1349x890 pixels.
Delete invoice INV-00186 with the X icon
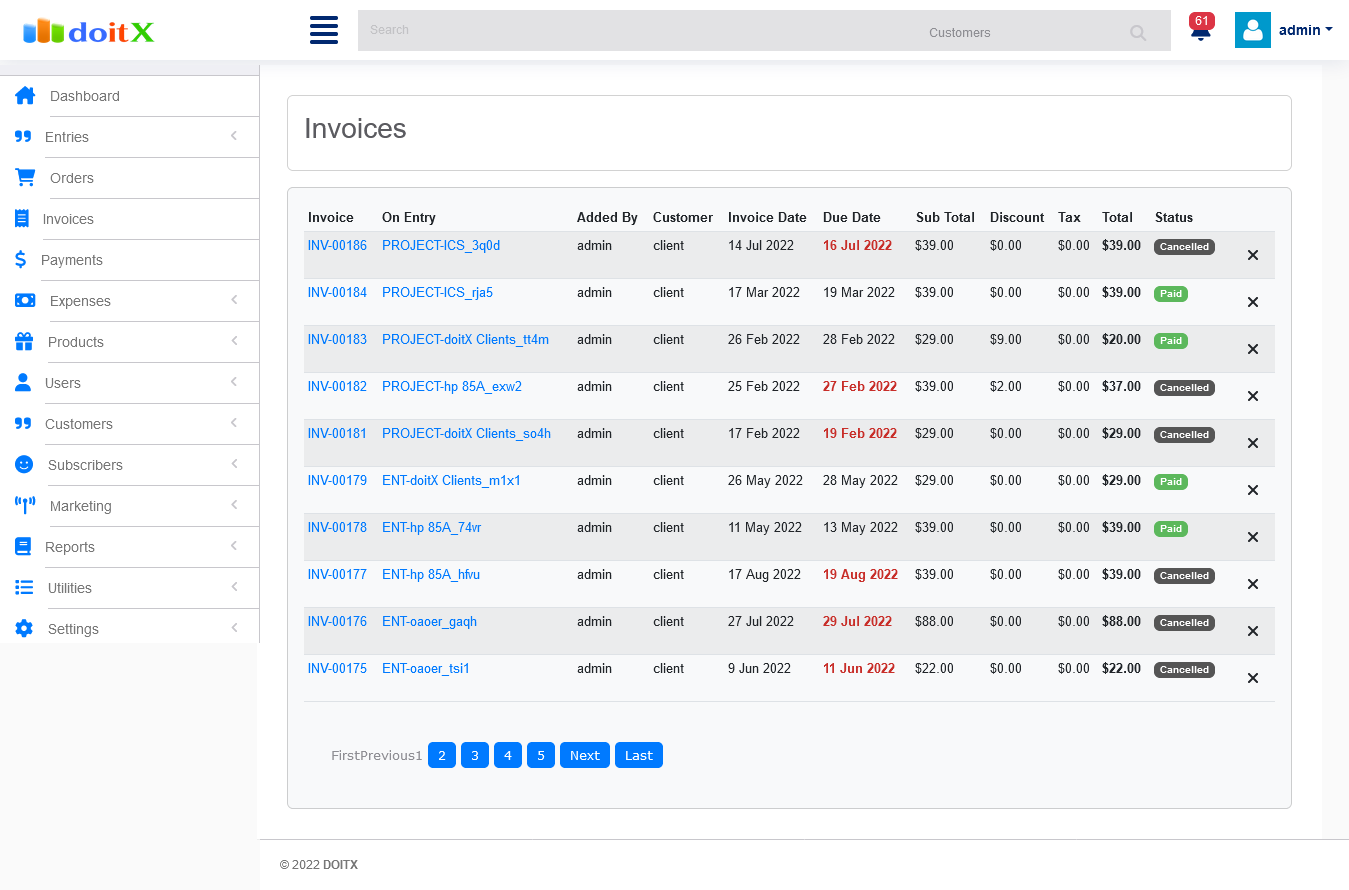pos(1253,255)
